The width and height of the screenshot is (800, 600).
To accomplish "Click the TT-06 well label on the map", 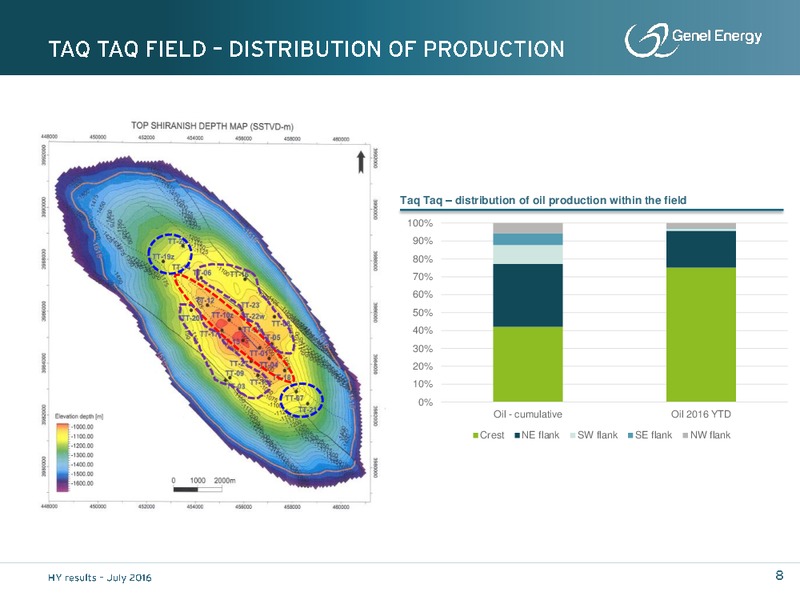I will click(203, 273).
